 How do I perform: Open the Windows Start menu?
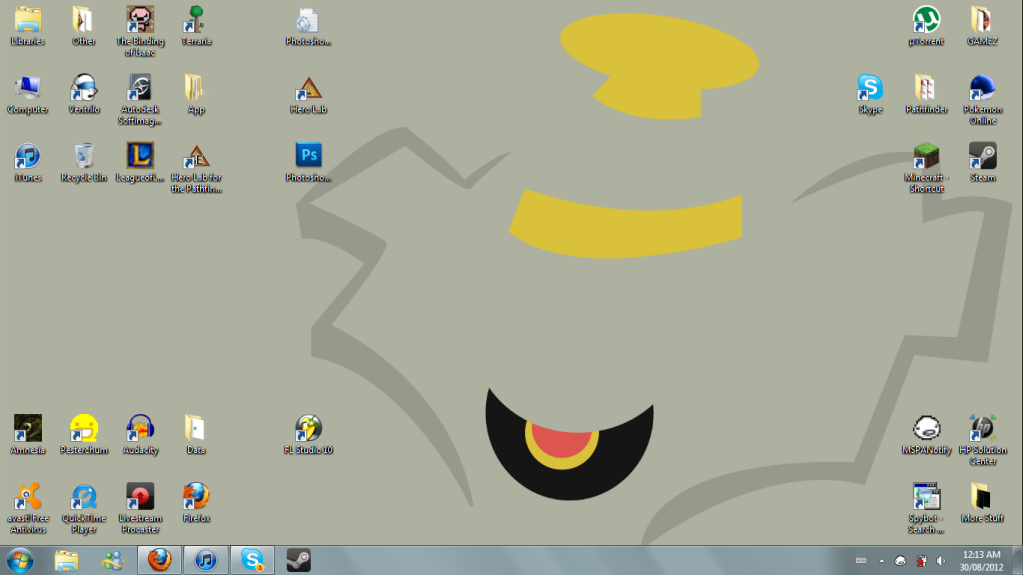(18, 560)
